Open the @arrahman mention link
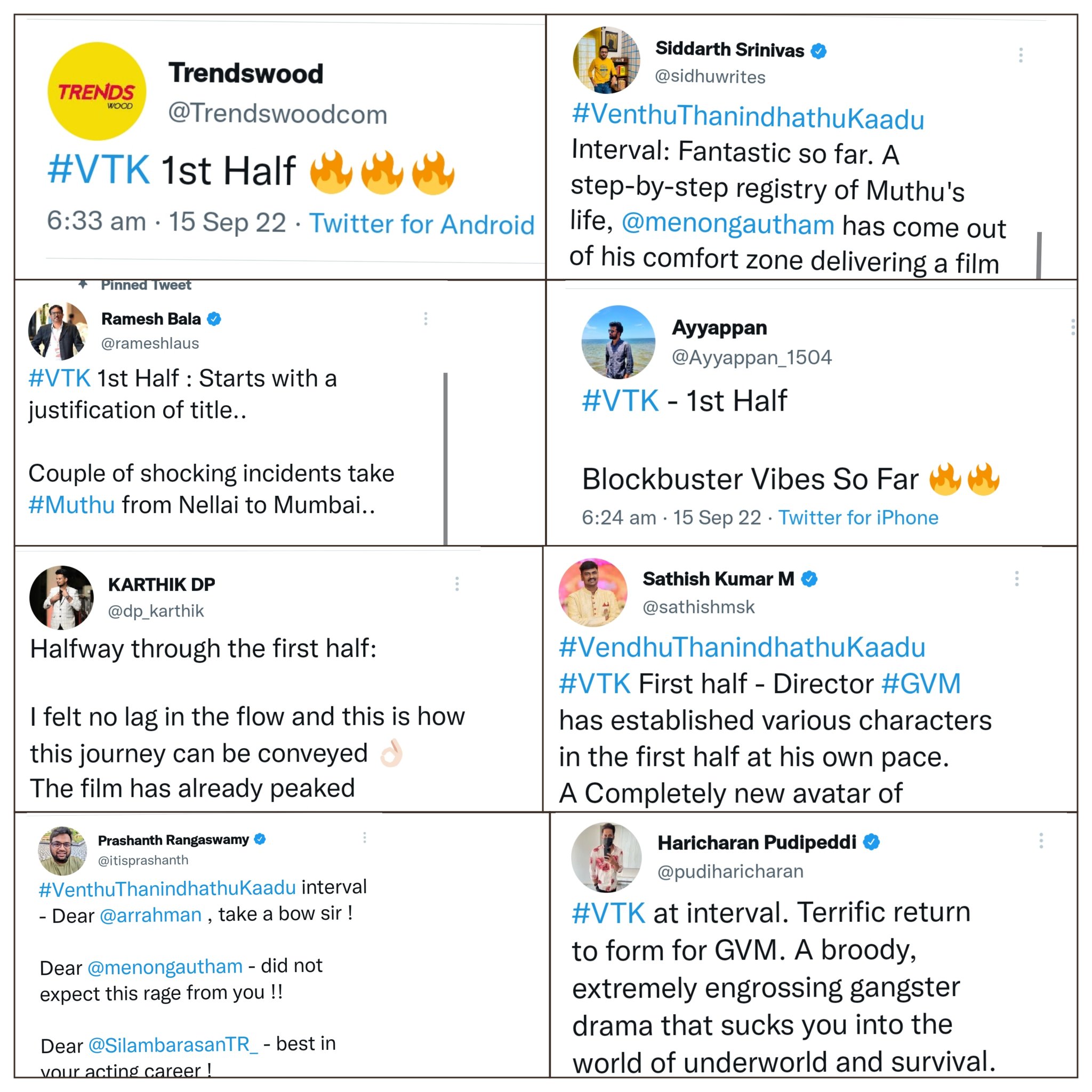This screenshot has height=1092, width=1092. (x=150, y=915)
